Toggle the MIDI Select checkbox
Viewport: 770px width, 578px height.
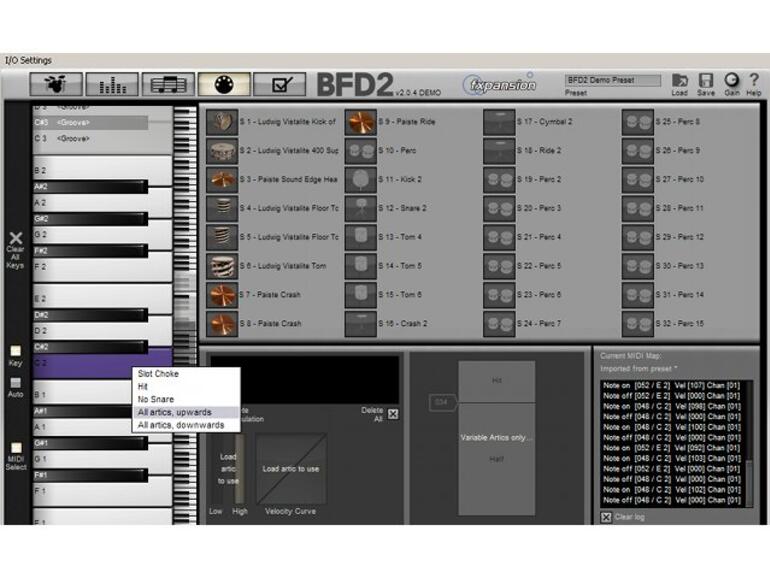[15, 448]
